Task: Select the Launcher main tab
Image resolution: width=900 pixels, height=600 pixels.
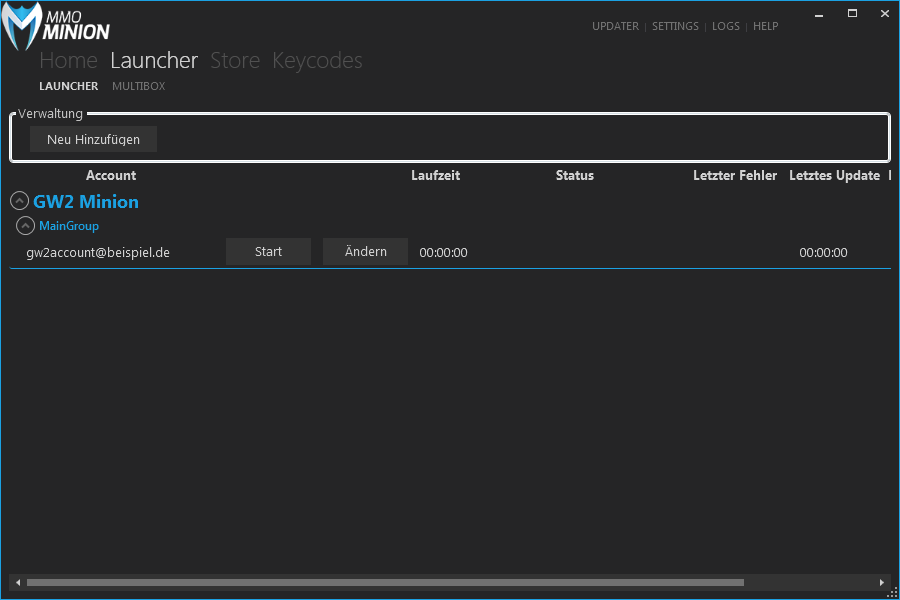Action: pos(154,61)
